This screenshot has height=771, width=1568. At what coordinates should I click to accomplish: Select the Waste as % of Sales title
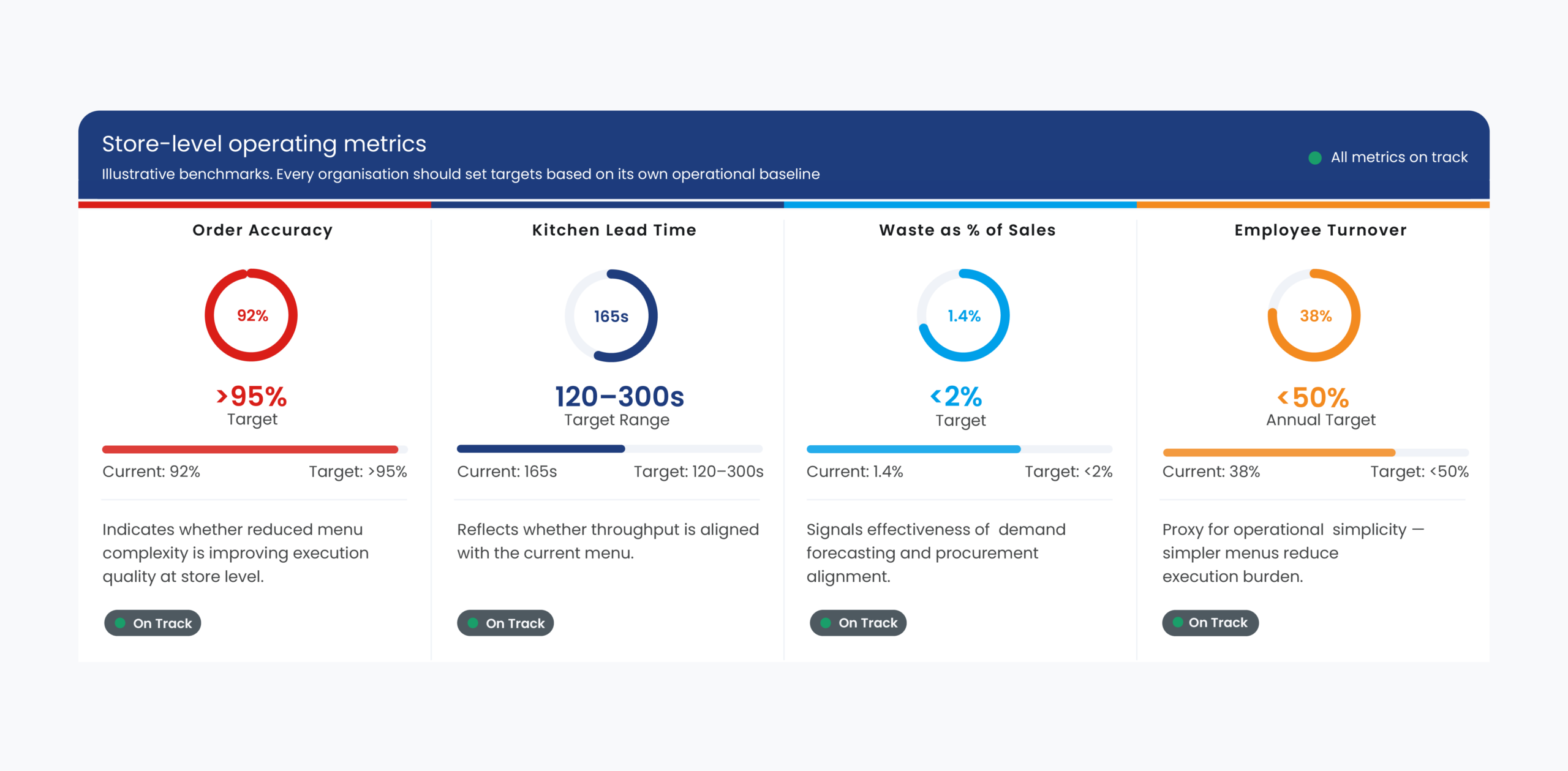tap(968, 230)
